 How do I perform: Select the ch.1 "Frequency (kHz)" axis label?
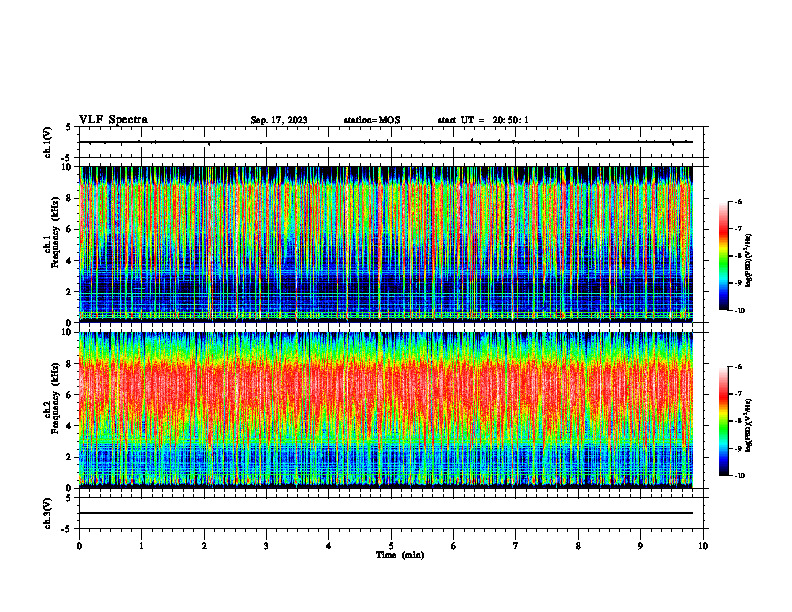pyautogui.click(x=56, y=232)
